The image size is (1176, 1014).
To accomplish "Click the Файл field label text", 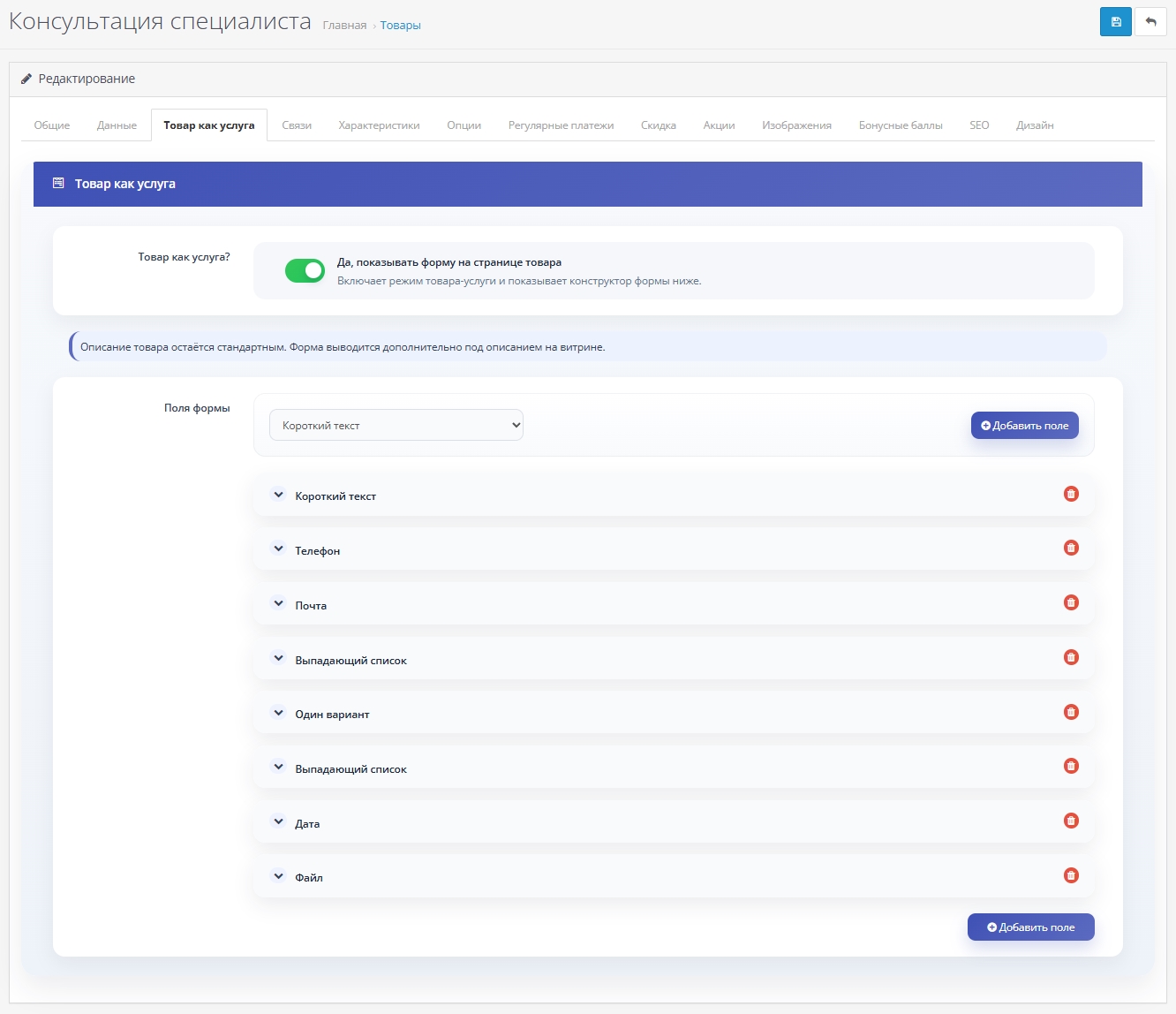I will 309,878.
